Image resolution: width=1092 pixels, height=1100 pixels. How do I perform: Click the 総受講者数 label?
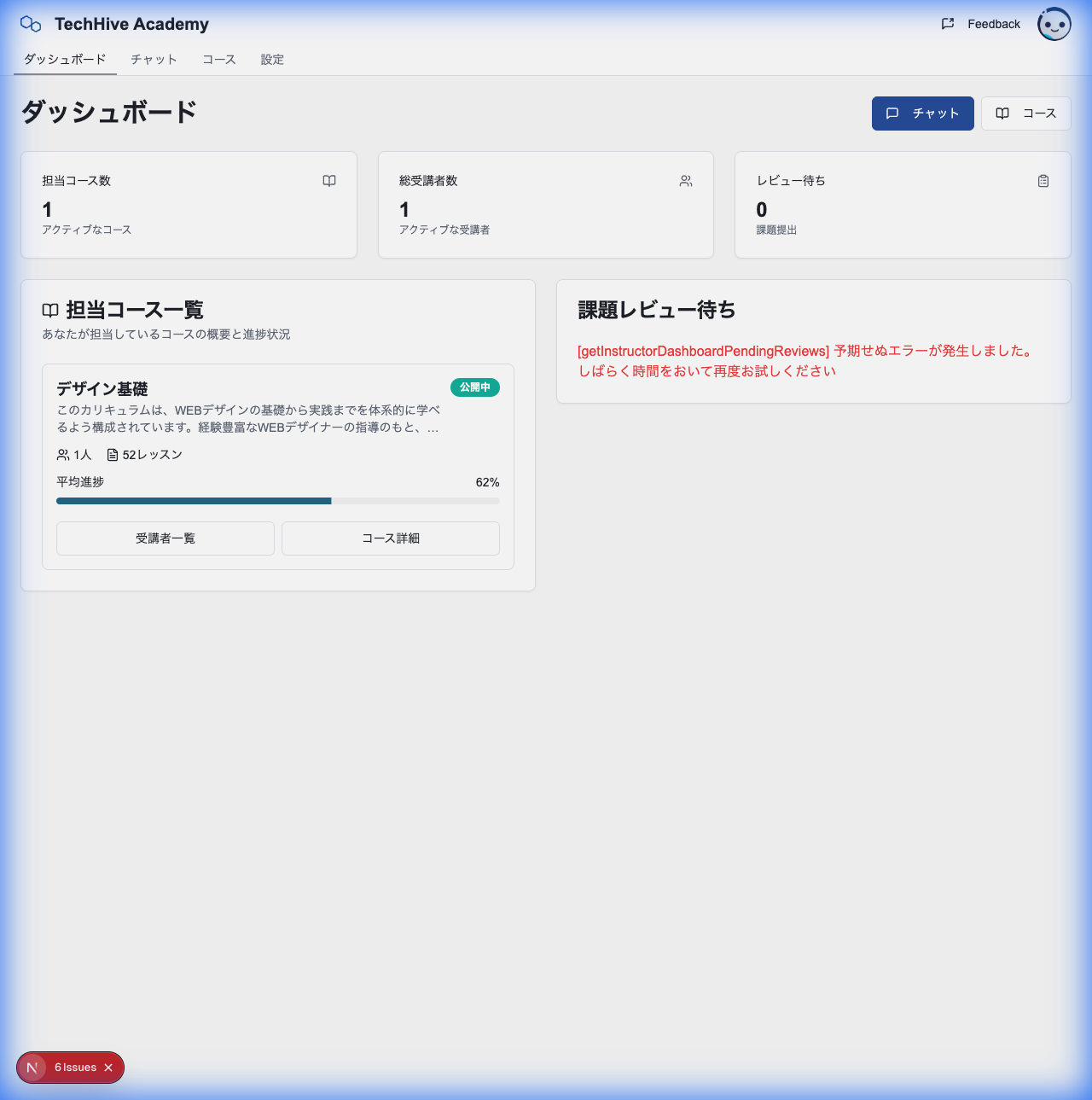(428, 181)
